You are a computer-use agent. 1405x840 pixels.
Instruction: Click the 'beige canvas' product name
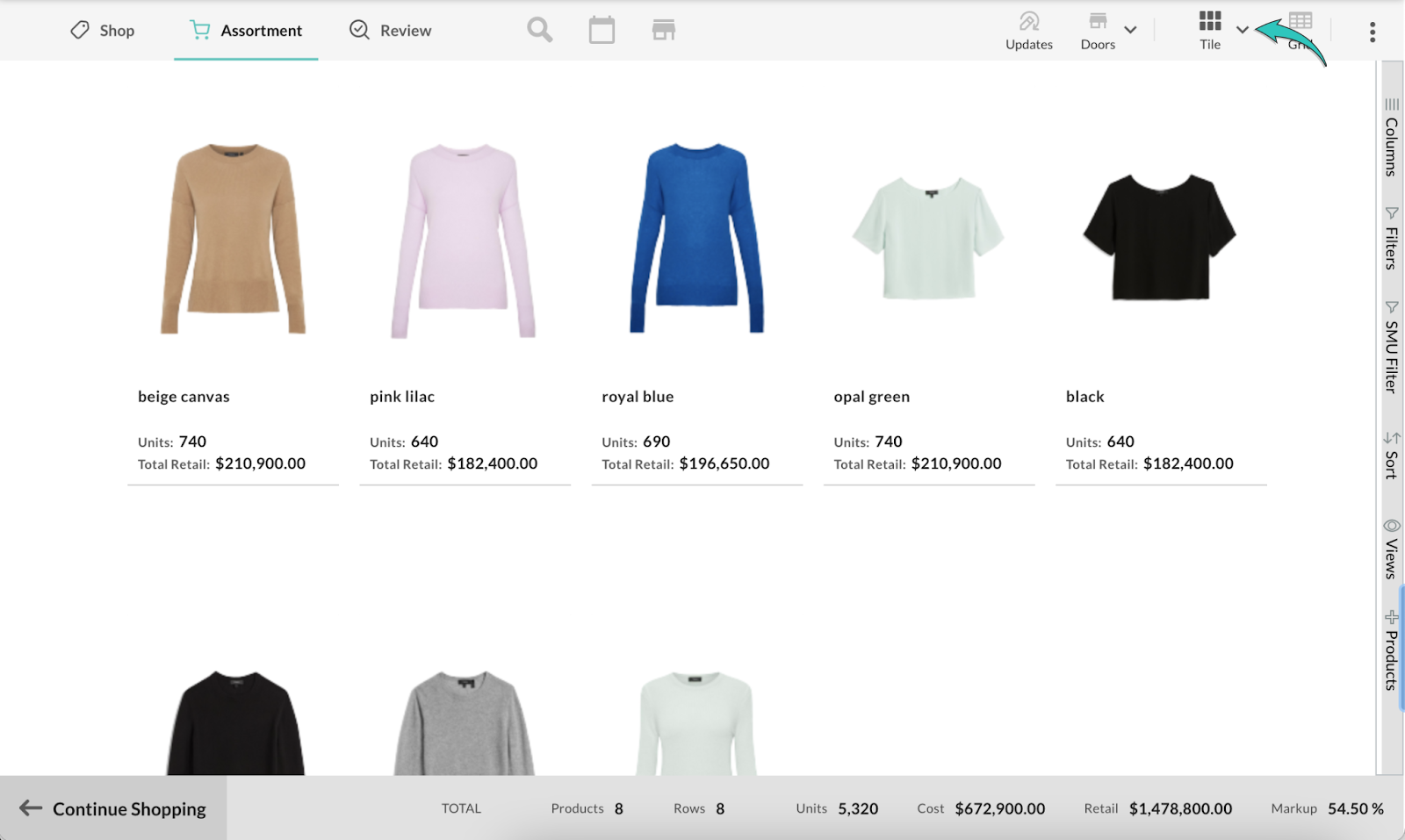tap(184, 397)
